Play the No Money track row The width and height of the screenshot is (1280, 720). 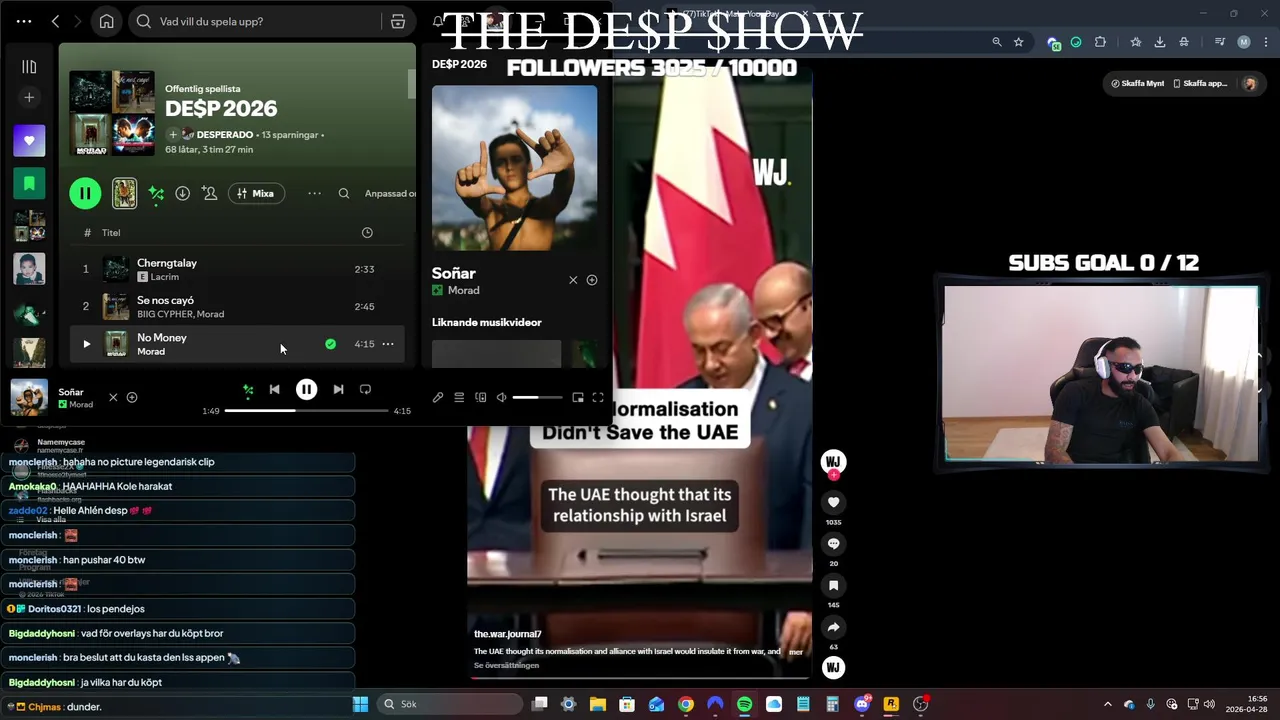[x=86, y=344]
